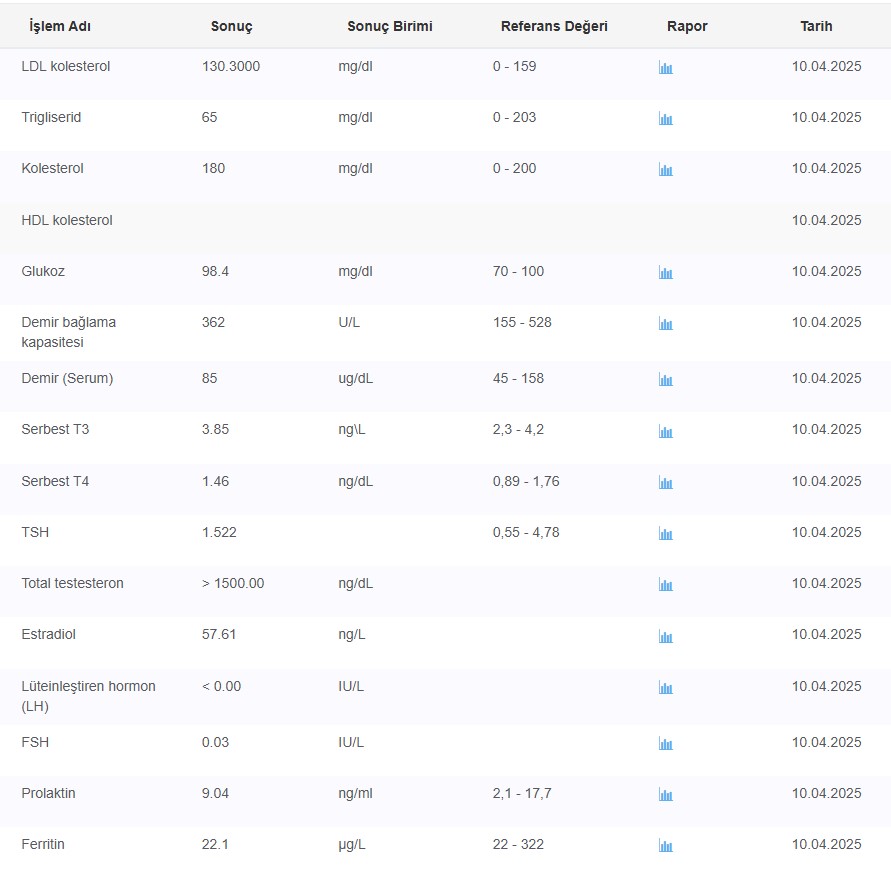Click the İşlem Adı column header
Screen dimensions: 891x869
(60, 26)
